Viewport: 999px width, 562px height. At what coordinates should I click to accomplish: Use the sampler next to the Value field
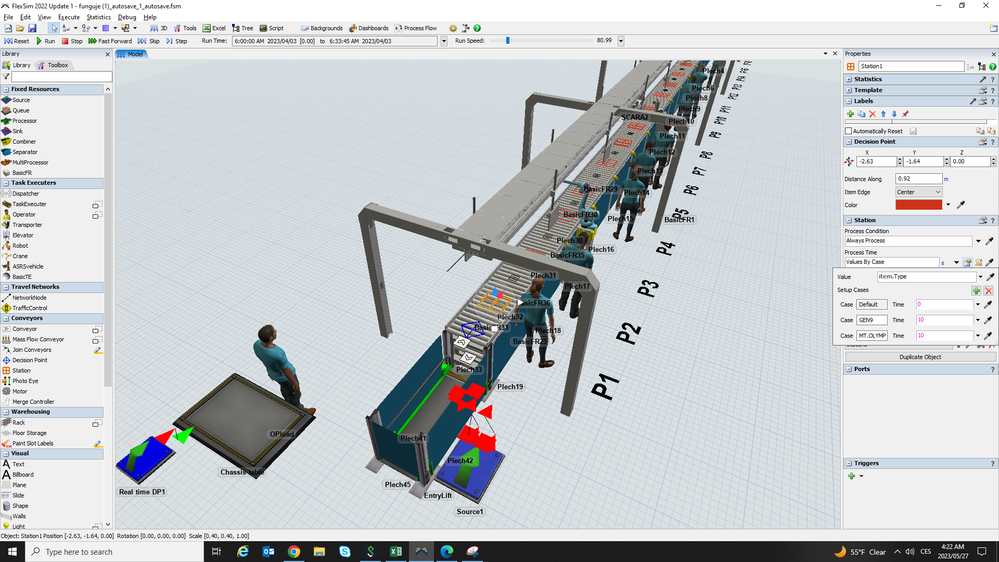pos(990,277)
